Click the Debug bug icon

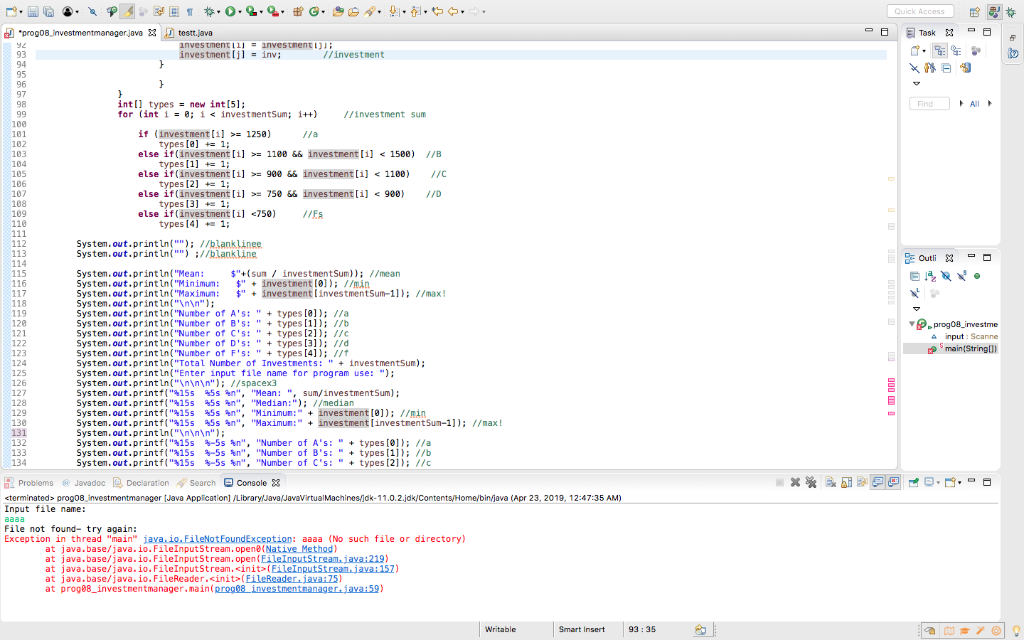(x=209, y=12)
